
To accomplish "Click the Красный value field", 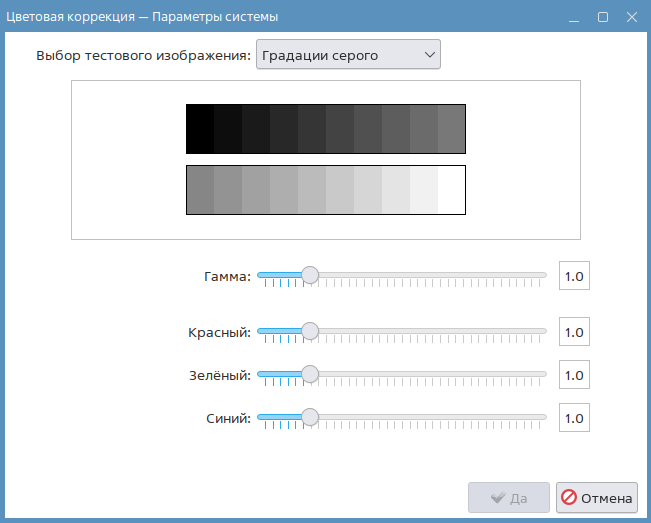I will coord(574,331).
